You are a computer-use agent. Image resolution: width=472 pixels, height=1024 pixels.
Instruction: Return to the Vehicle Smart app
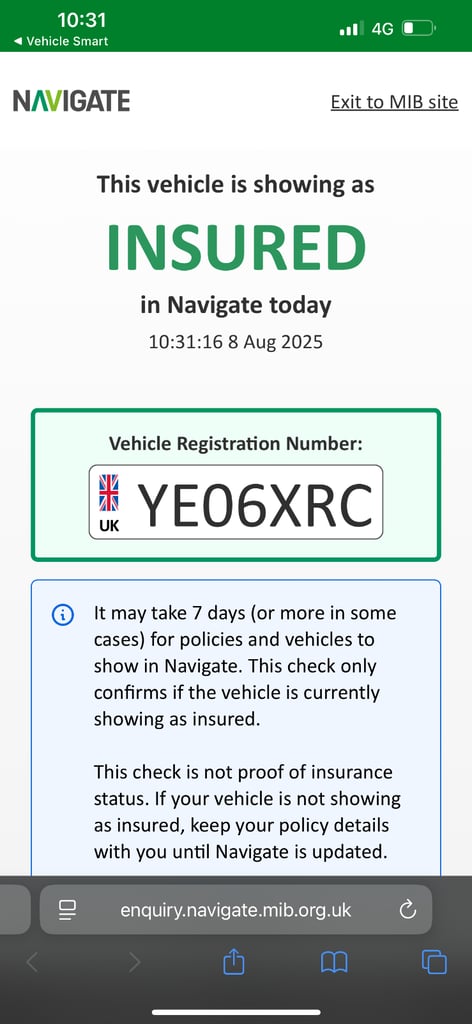click(x=61, y=41)
